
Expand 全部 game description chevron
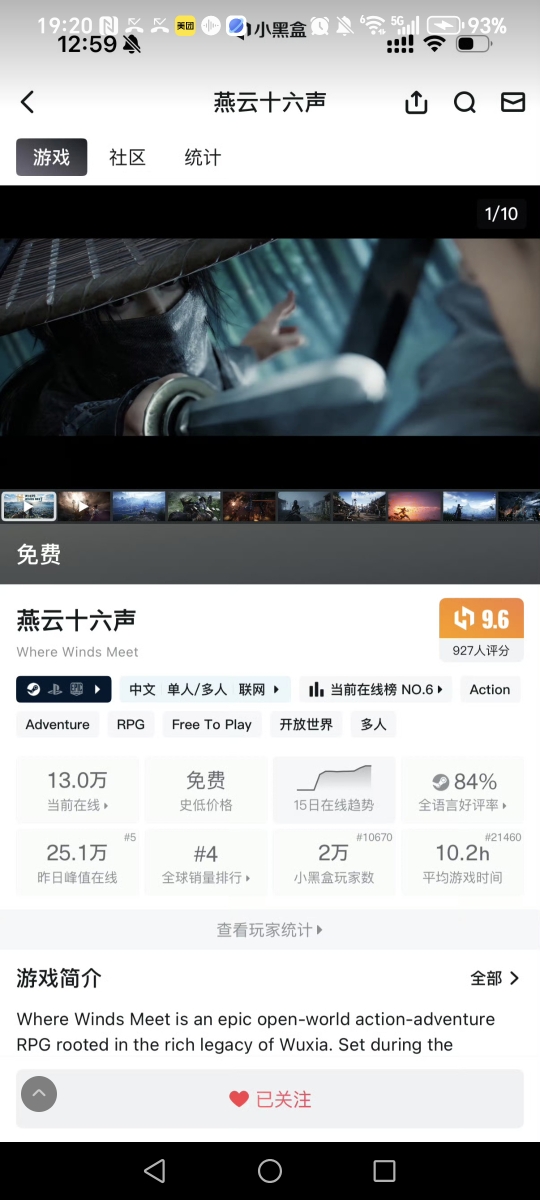(496, 978)
